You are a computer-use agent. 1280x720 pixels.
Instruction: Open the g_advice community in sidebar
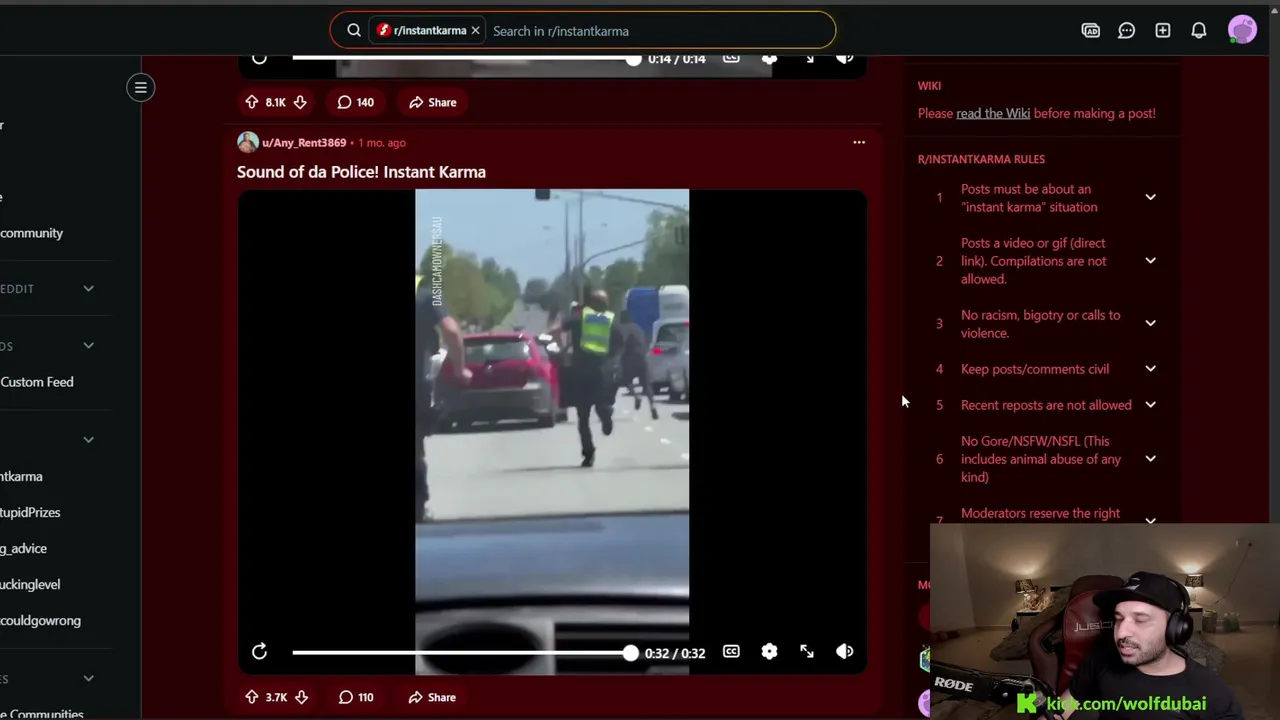point(23,549)
